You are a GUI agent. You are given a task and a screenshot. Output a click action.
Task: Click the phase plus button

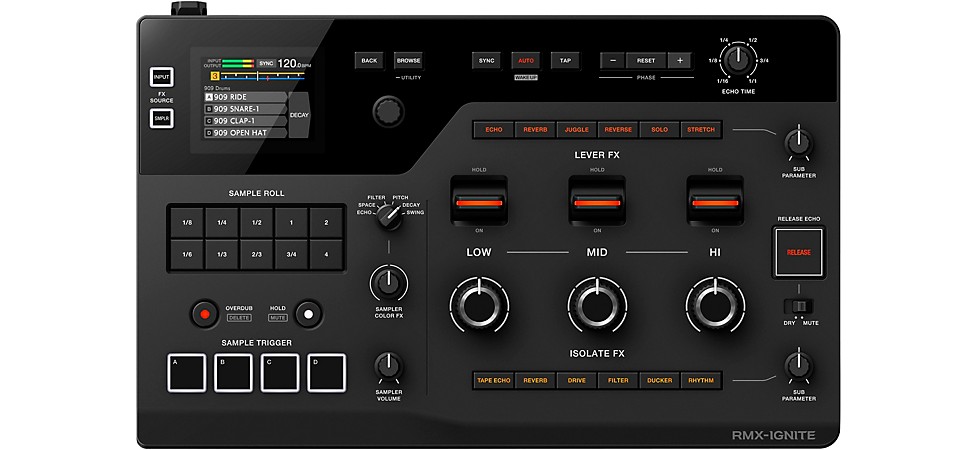coord(680,60)
